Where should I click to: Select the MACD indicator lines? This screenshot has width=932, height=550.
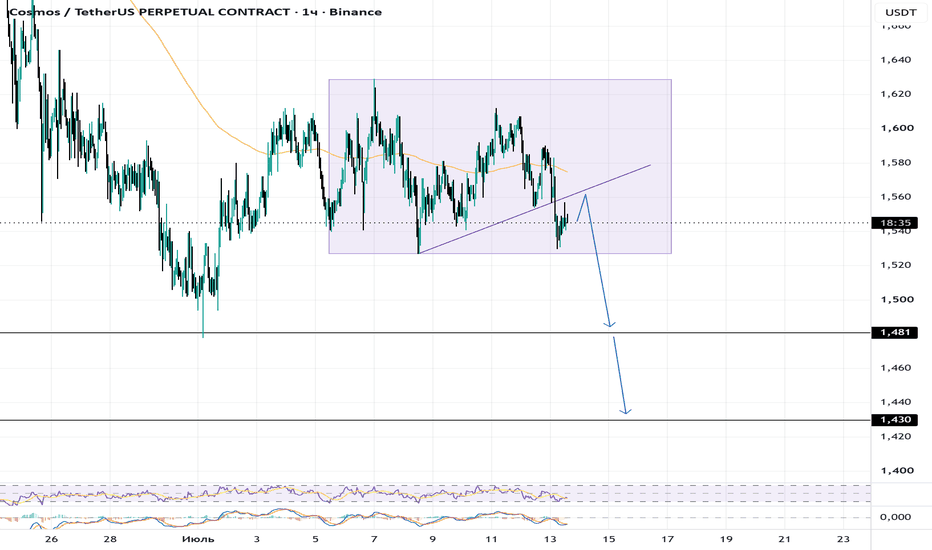(x=285, y=518)
